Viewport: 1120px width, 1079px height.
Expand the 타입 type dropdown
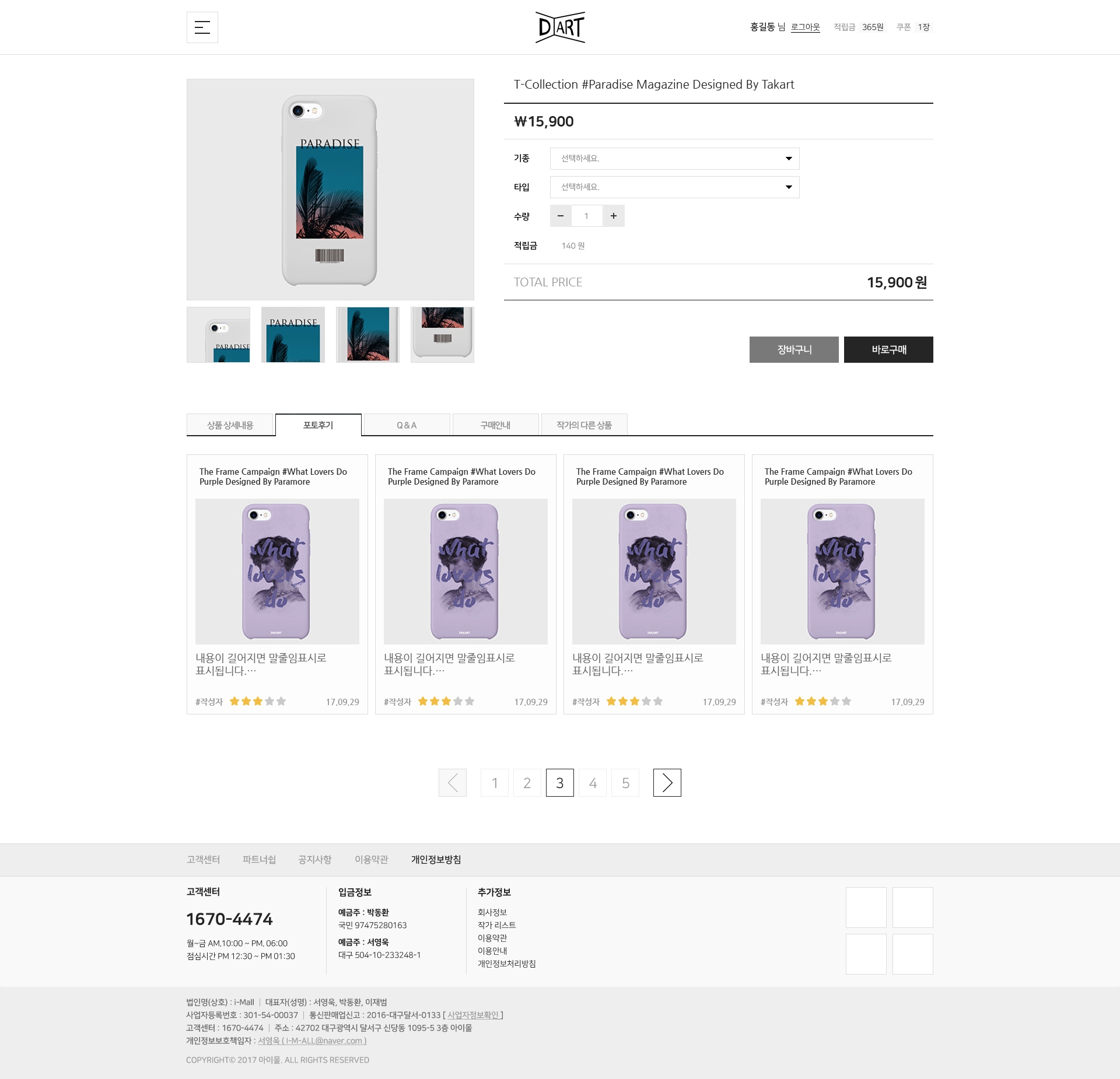pyautogui.click(x=674, y=187)
